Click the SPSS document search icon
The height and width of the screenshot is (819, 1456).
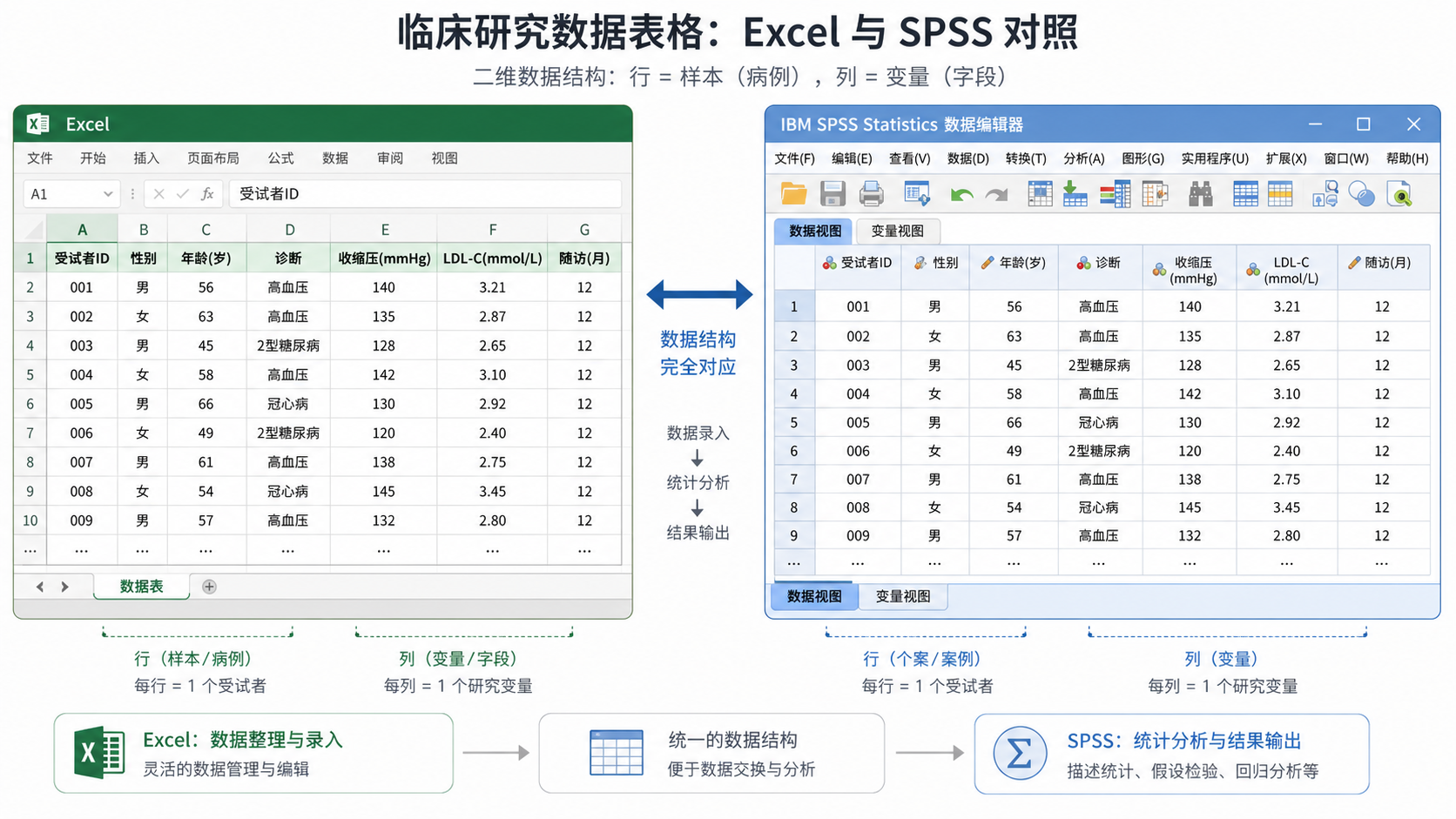[1399, 194]
